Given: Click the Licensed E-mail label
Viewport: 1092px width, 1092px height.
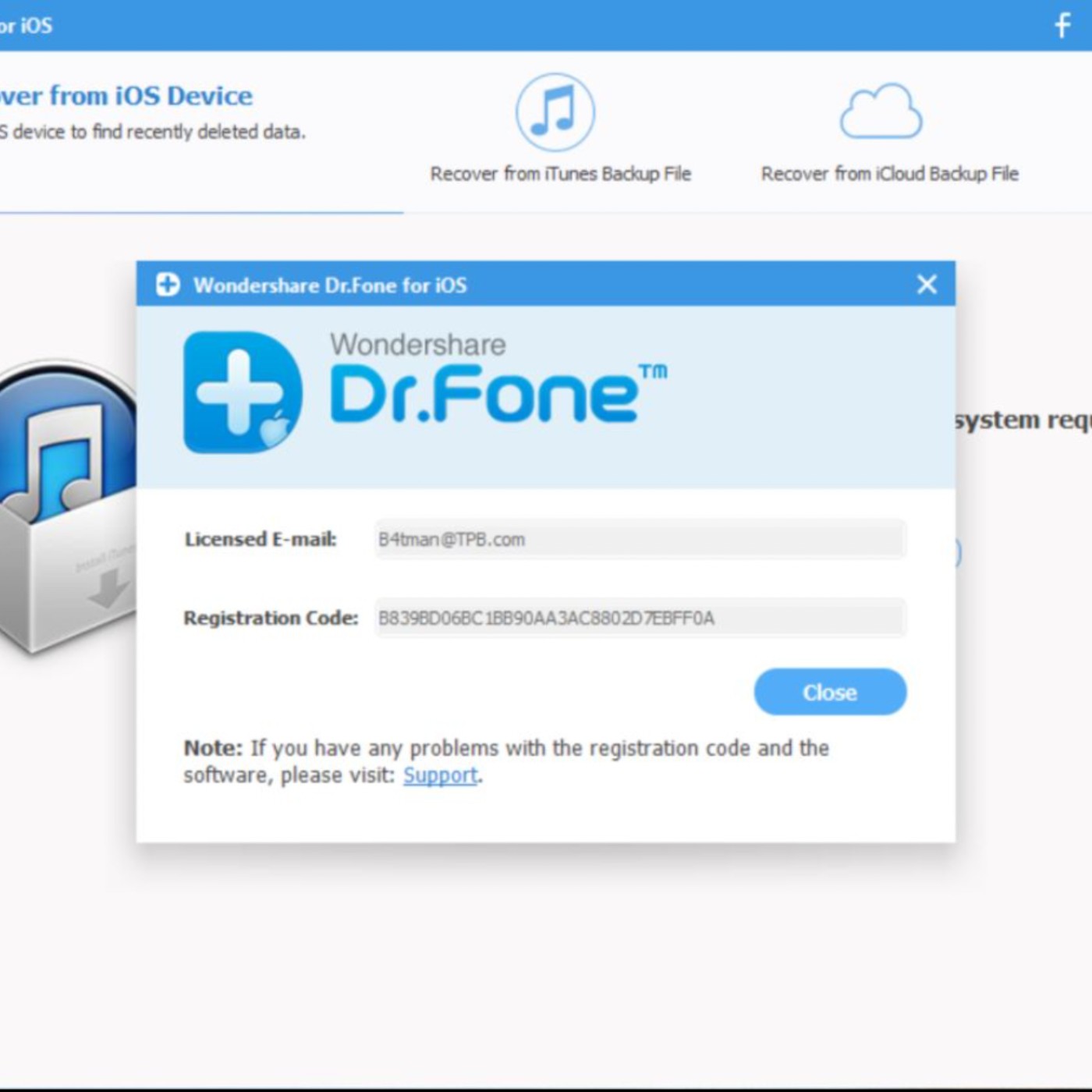Looking at the screenshot, I should point(261,539).
